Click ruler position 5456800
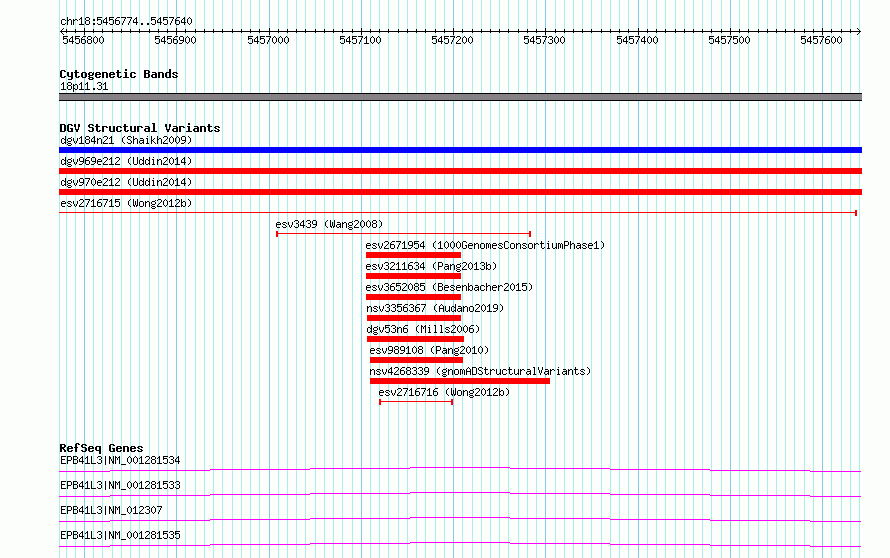This screenshot has width=890, height=558. [83, 40]
